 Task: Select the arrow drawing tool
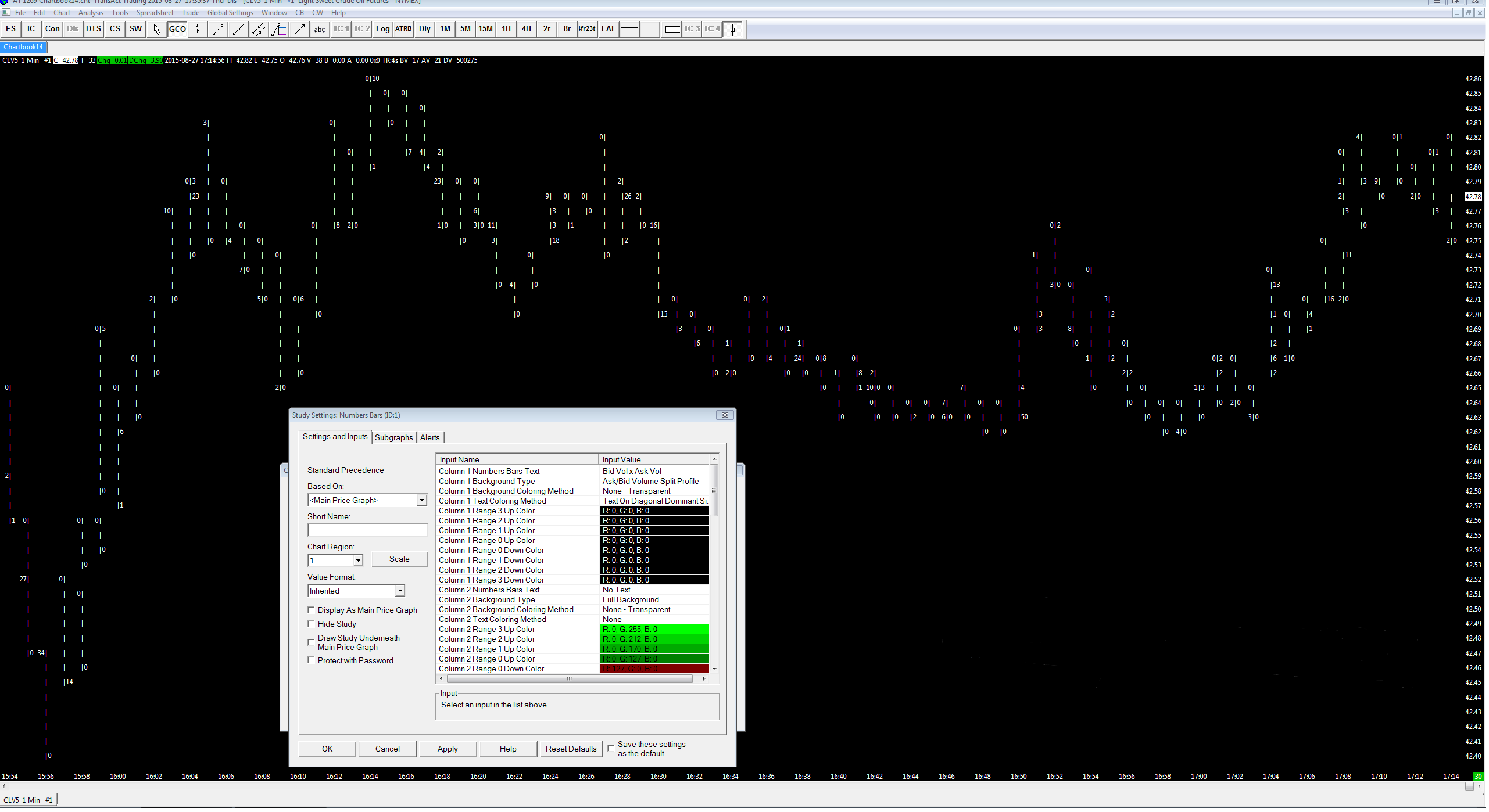click(x=300, y=29)
